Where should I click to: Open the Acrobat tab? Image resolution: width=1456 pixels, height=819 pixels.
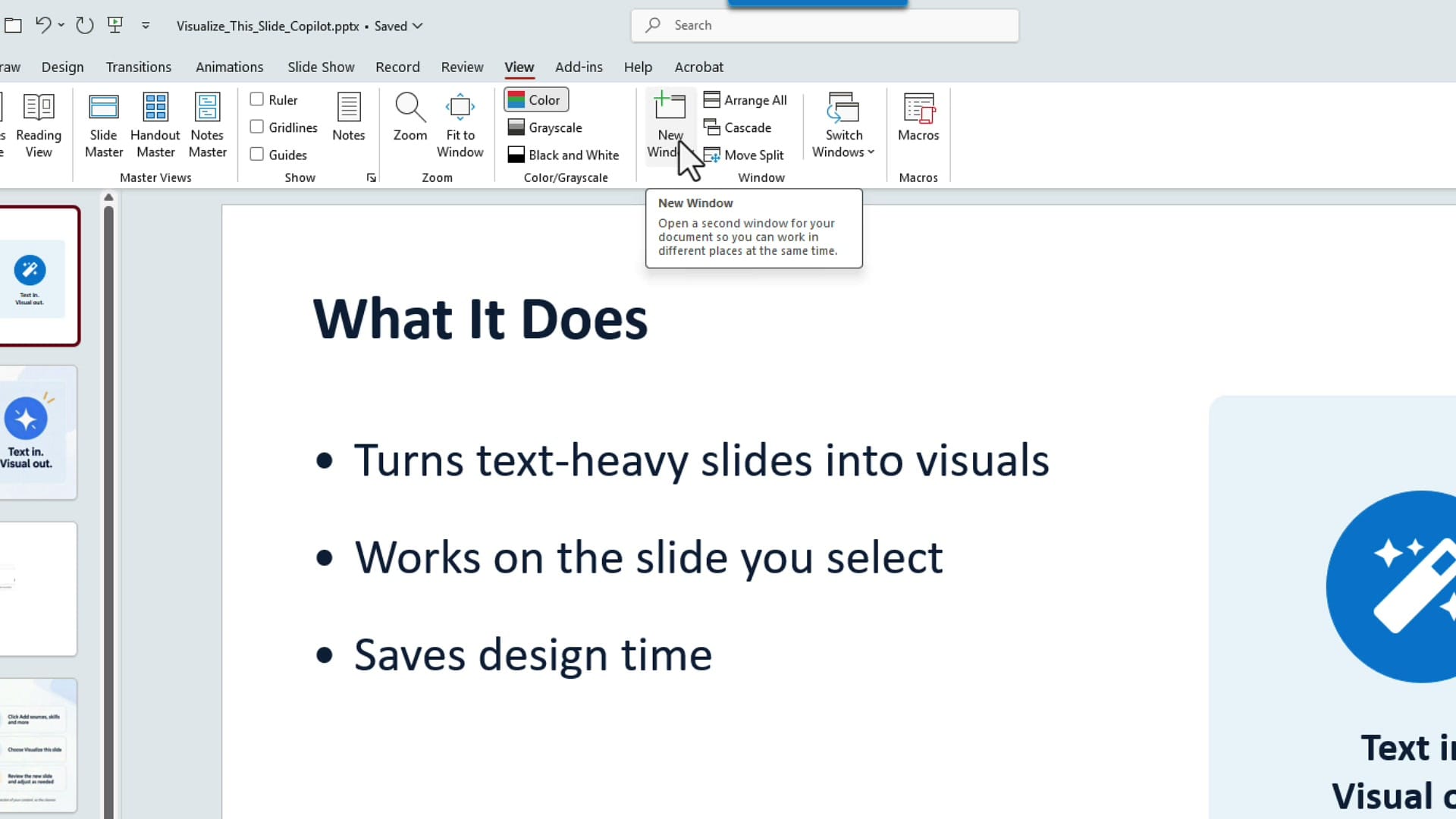pos(699,67)
